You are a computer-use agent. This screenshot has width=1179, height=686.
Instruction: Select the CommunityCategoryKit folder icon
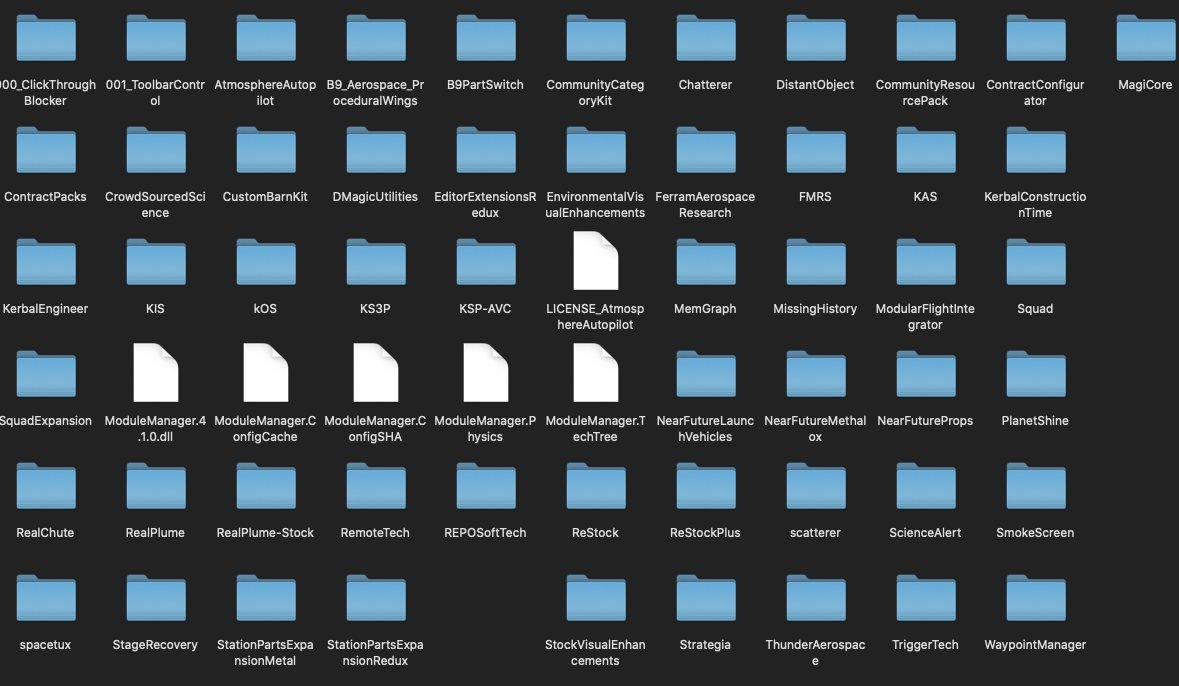596,38
